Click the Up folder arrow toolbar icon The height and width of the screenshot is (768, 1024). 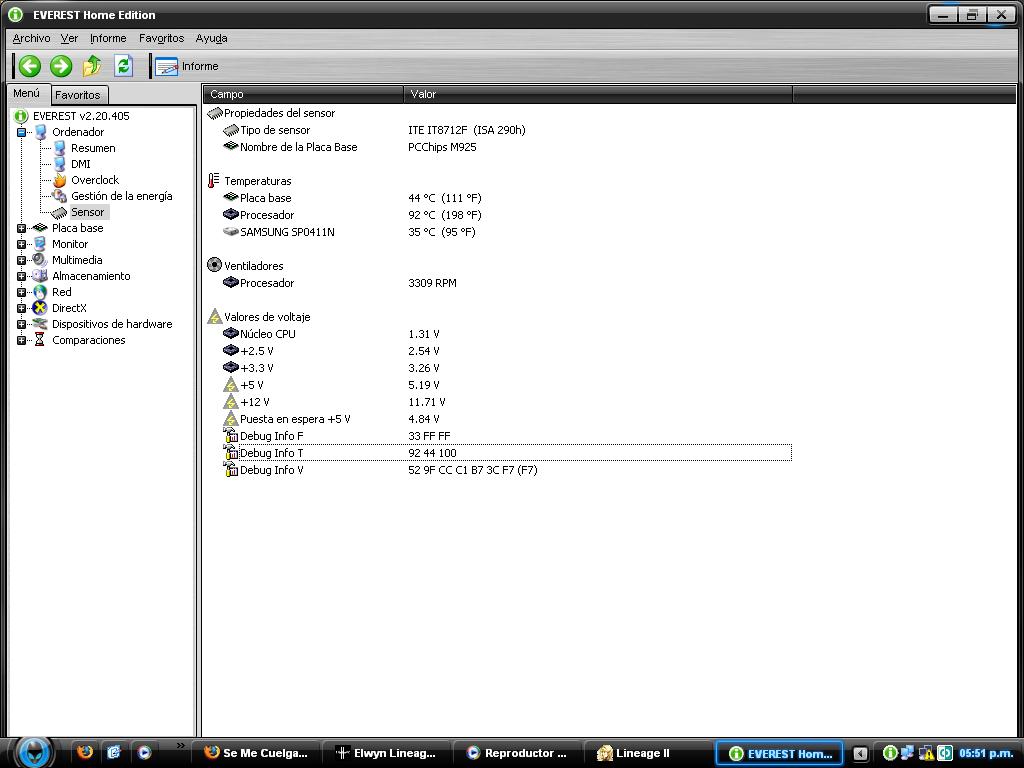92,66
